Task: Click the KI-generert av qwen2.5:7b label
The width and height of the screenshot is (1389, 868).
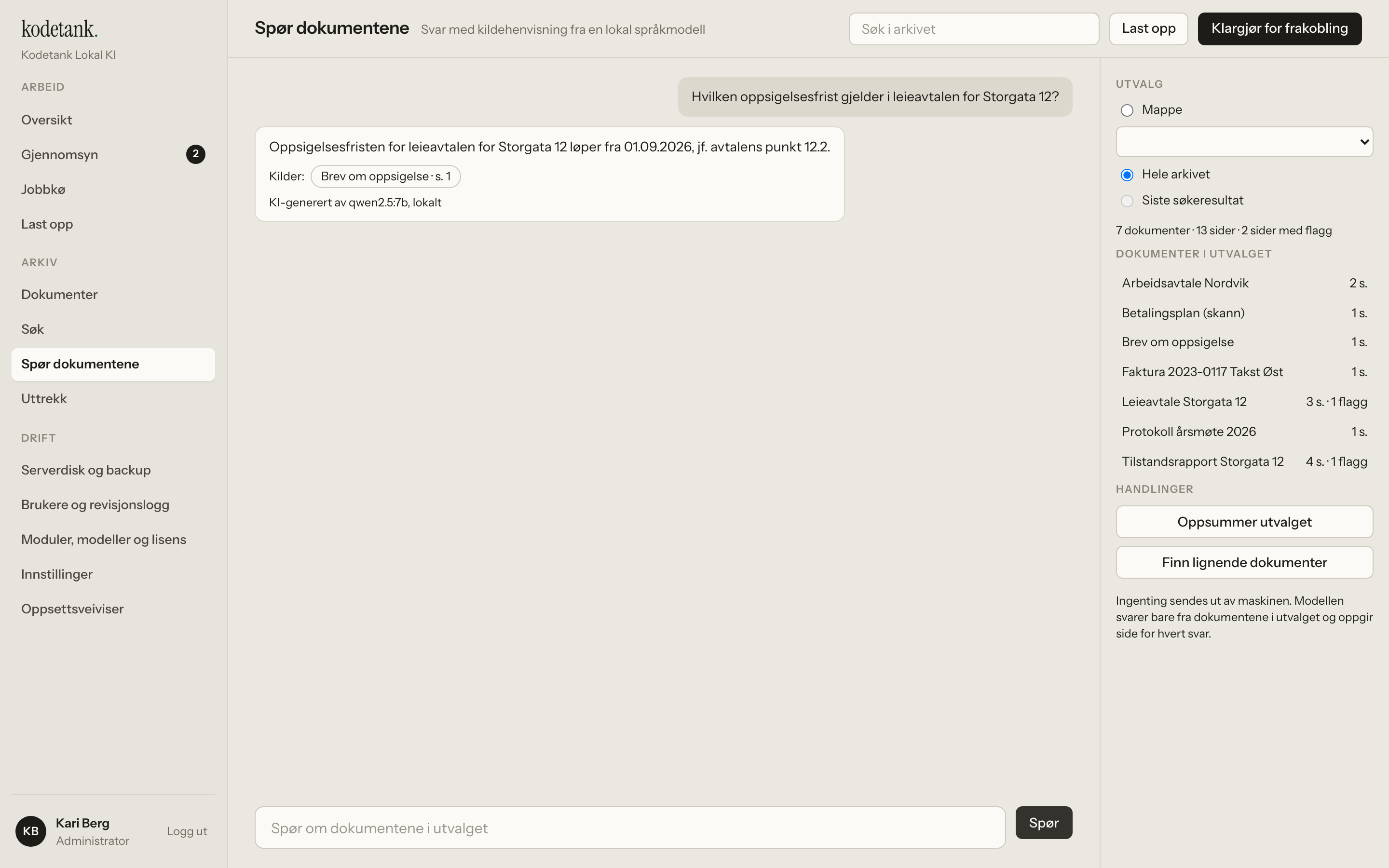Action: tap(354, 203)
